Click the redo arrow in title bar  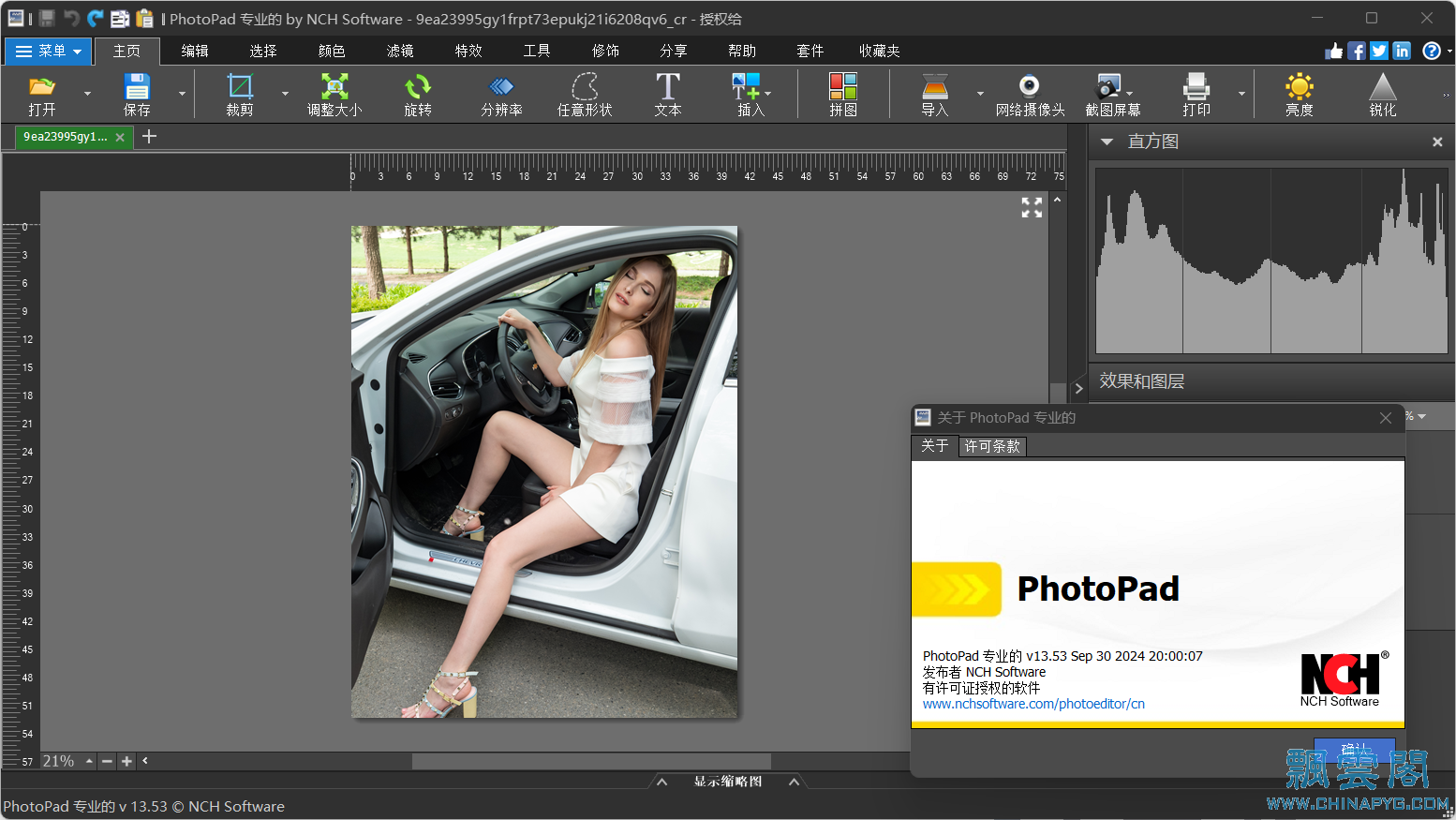coord(95,18)
